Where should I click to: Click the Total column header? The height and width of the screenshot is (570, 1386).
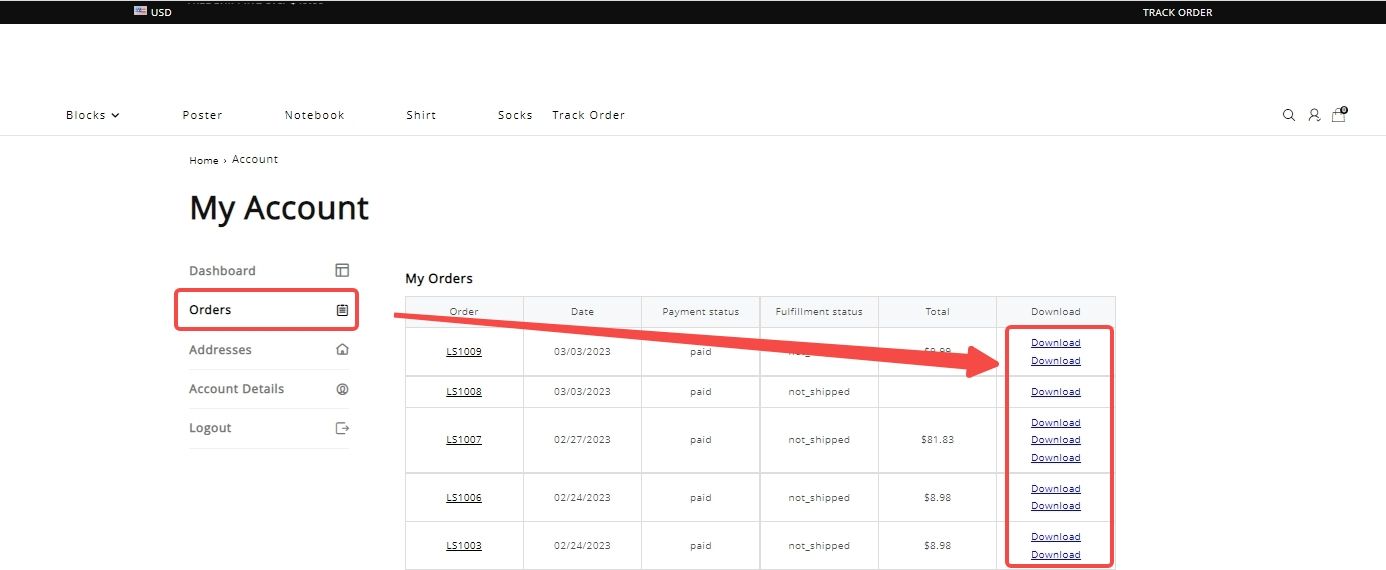click(937, 311)
